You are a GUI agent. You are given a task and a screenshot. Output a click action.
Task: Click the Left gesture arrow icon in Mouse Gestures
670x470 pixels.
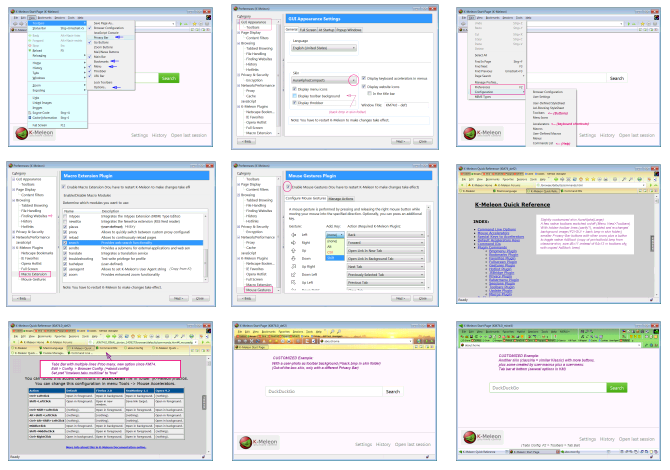(x=293, y=235)
